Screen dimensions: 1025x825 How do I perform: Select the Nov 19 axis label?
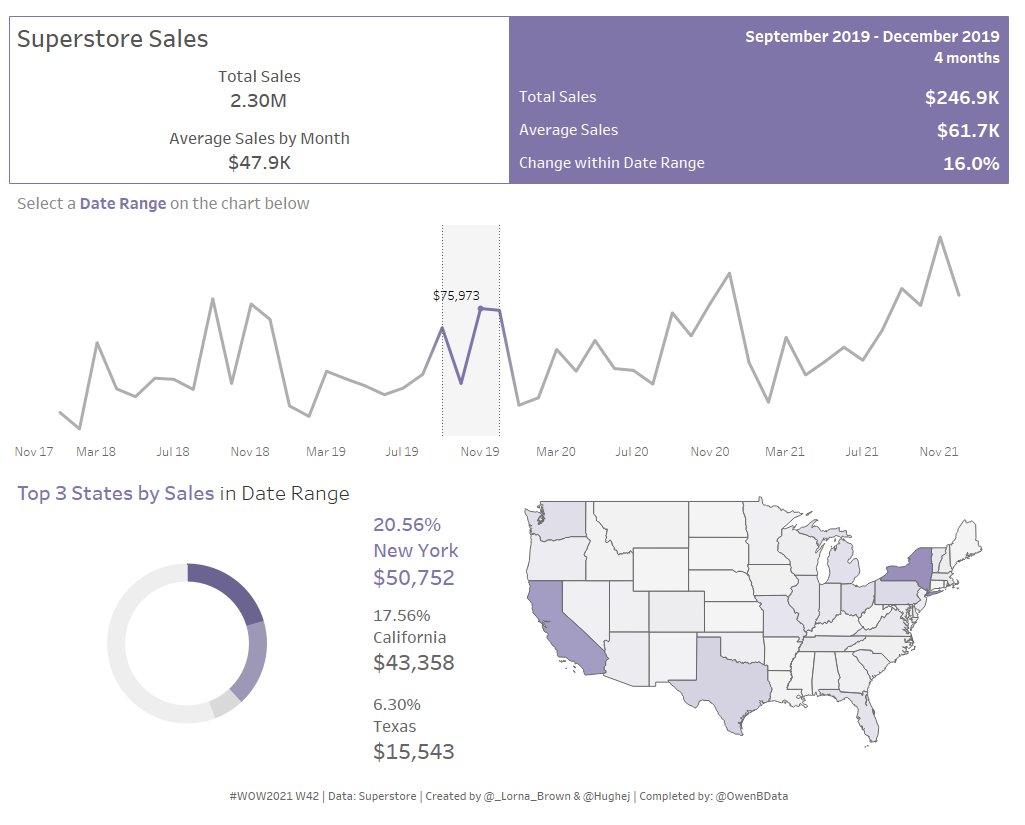pos(481,451)
